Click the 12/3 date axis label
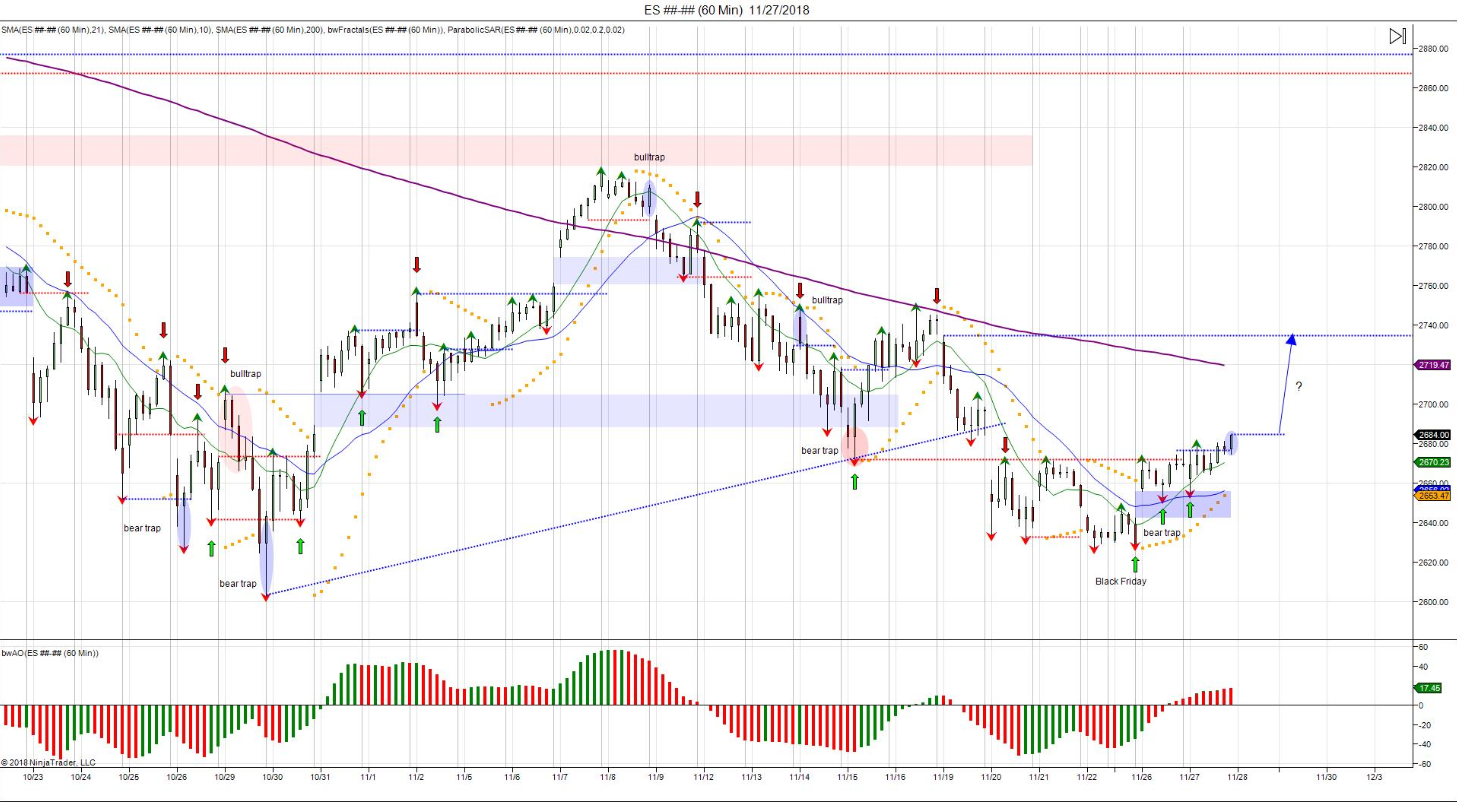1457x802 pixels. 1375,776
